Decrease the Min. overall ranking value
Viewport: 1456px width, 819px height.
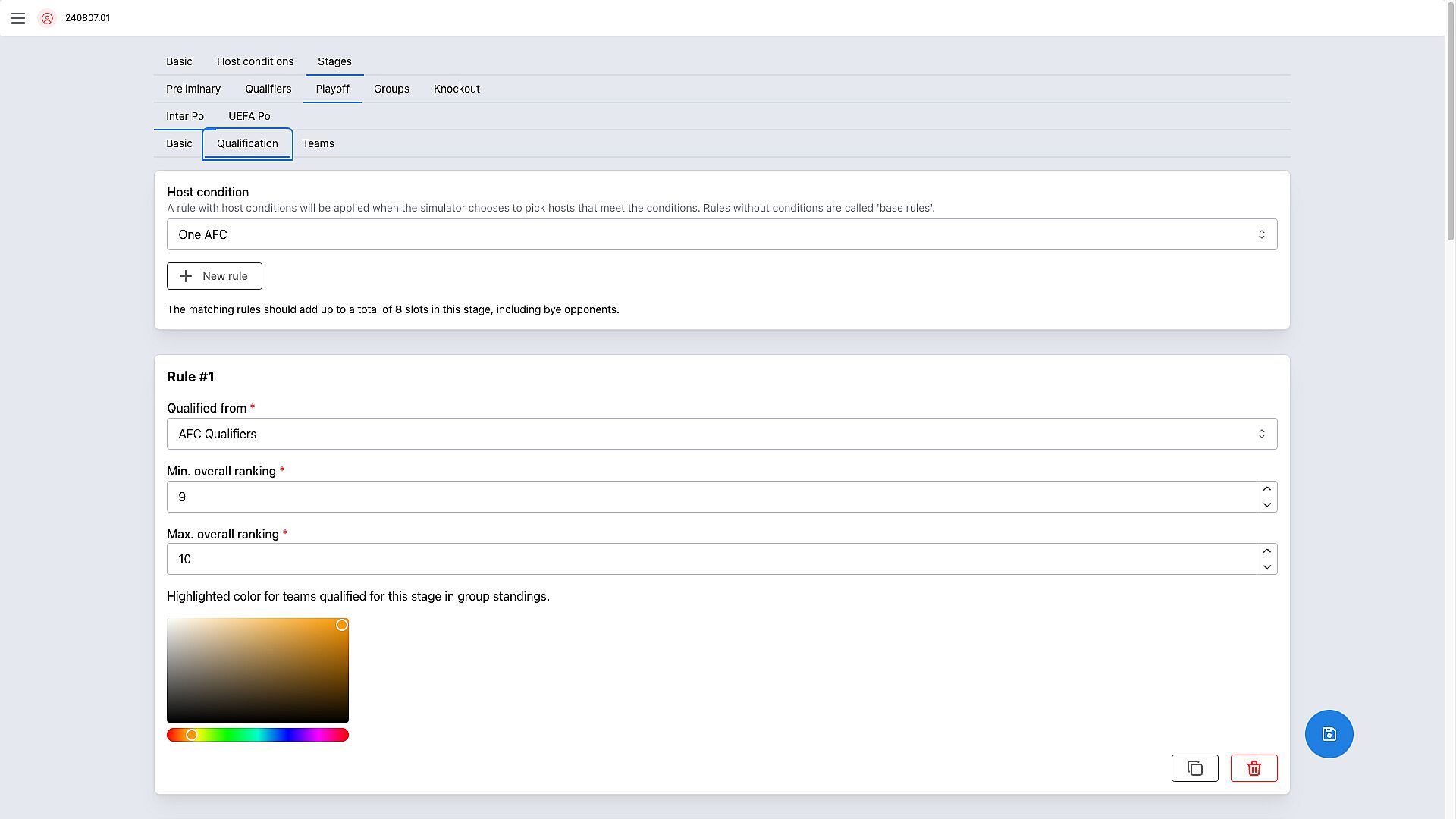[1266, 505]
